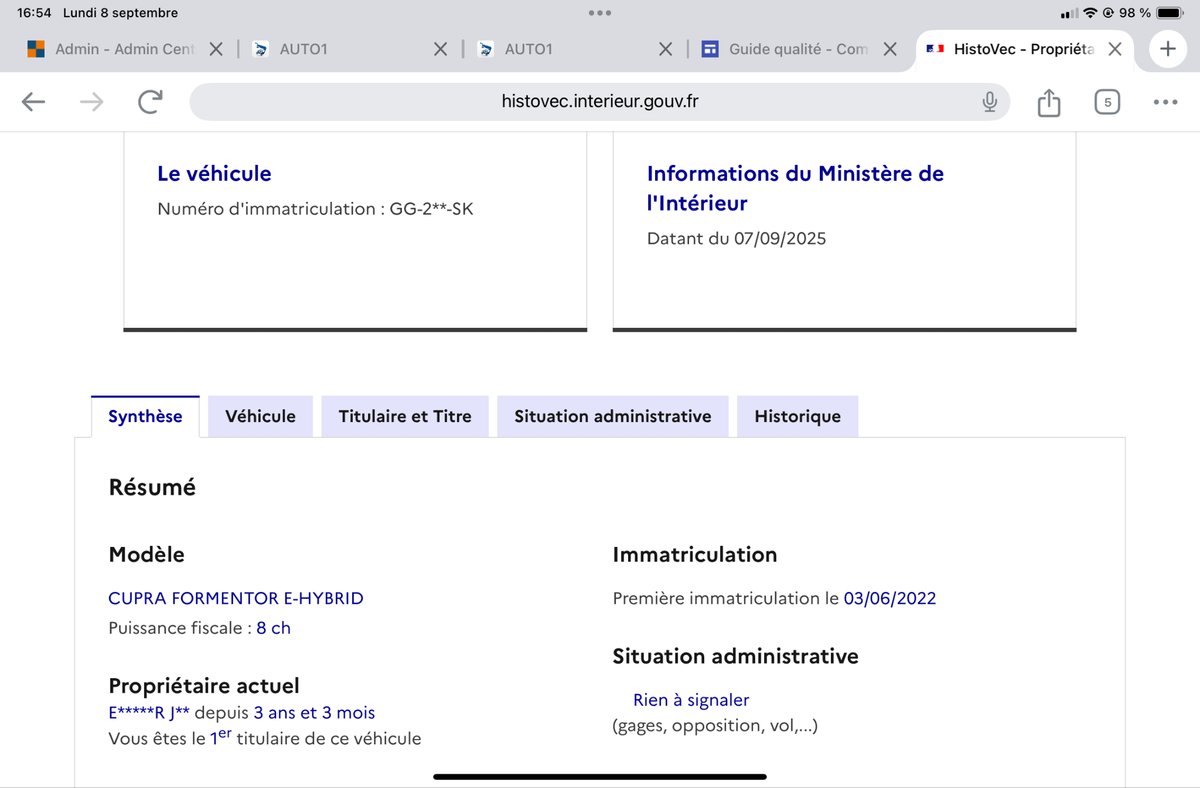Close the Admin Center tab
Screen dimensions: 1200x788
(216, 49)
